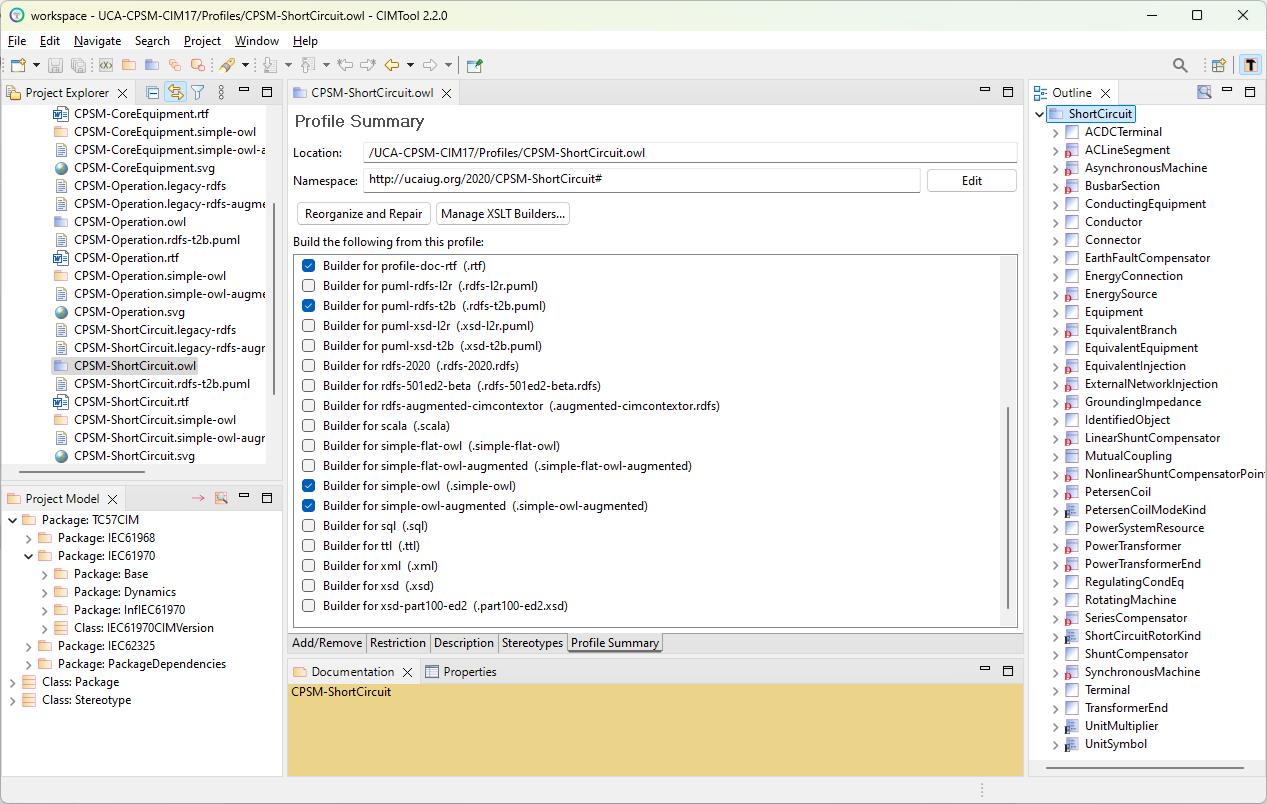The image size is (1267, 804).
Task: Click the Open Perspective icon
Action: tap(1218, 65)
